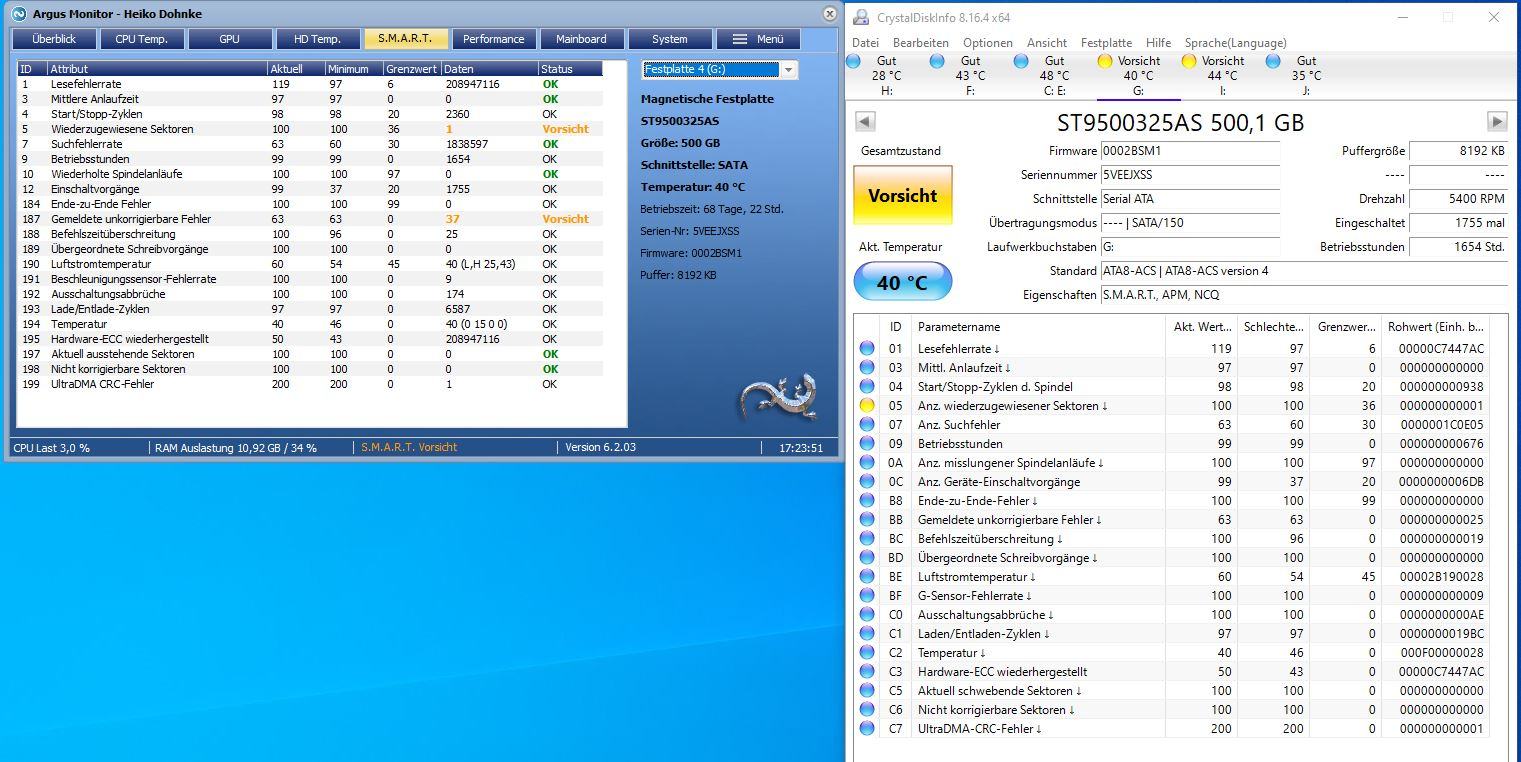Viewport: 1521px width, 762px height.
Task: Click the blue status dot for Start/Stopp-Zyklen (04)
Action: click(867, 387)
